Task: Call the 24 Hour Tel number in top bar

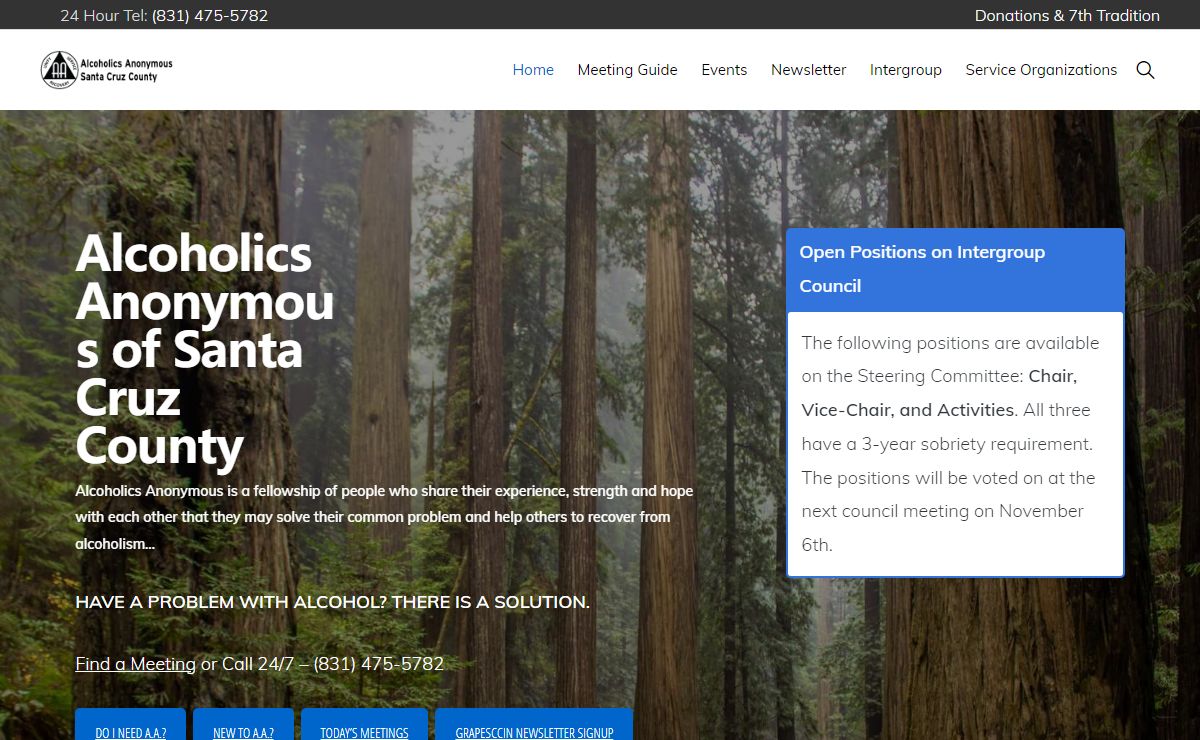Action: point(210,15)
